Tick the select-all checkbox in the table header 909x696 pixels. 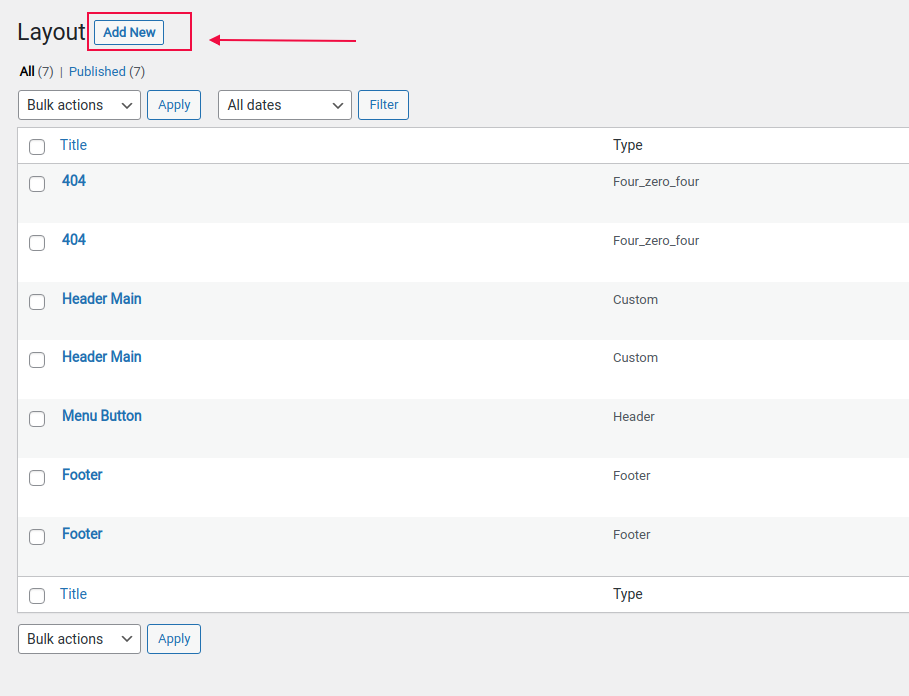pyautogui.click(x=37, y=147)
